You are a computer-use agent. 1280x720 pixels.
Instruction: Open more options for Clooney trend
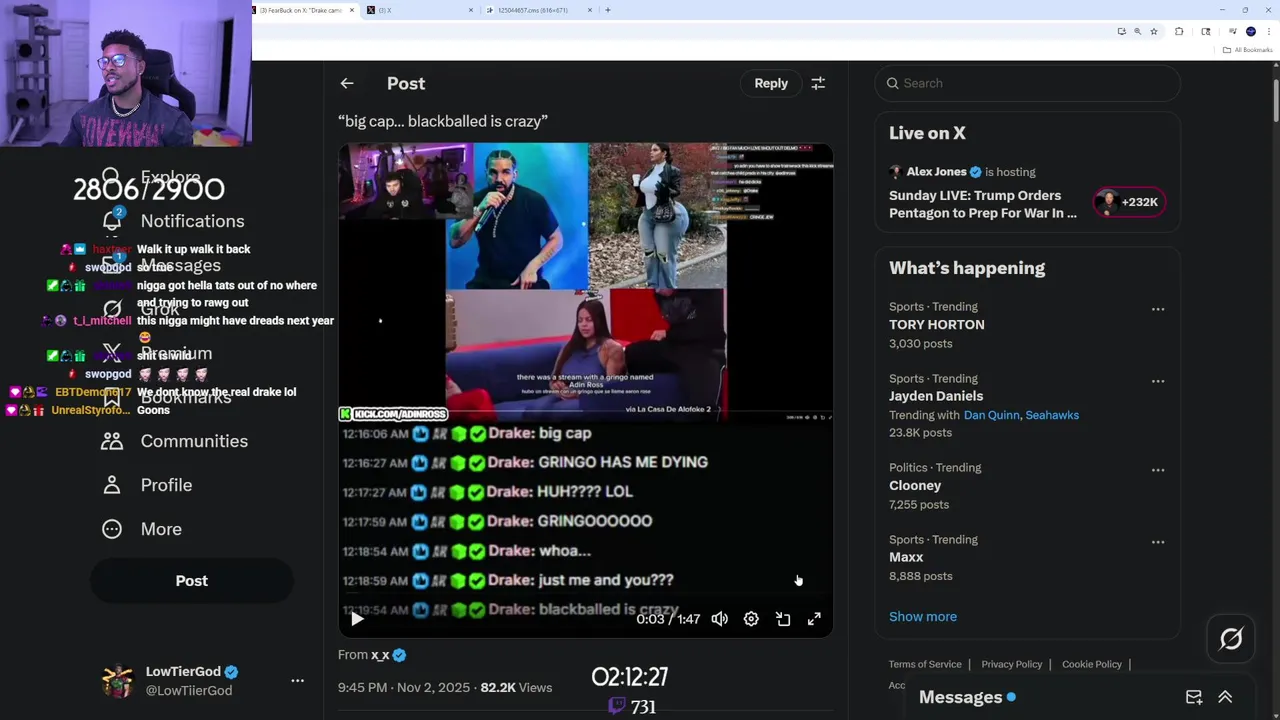[1158, 470]
